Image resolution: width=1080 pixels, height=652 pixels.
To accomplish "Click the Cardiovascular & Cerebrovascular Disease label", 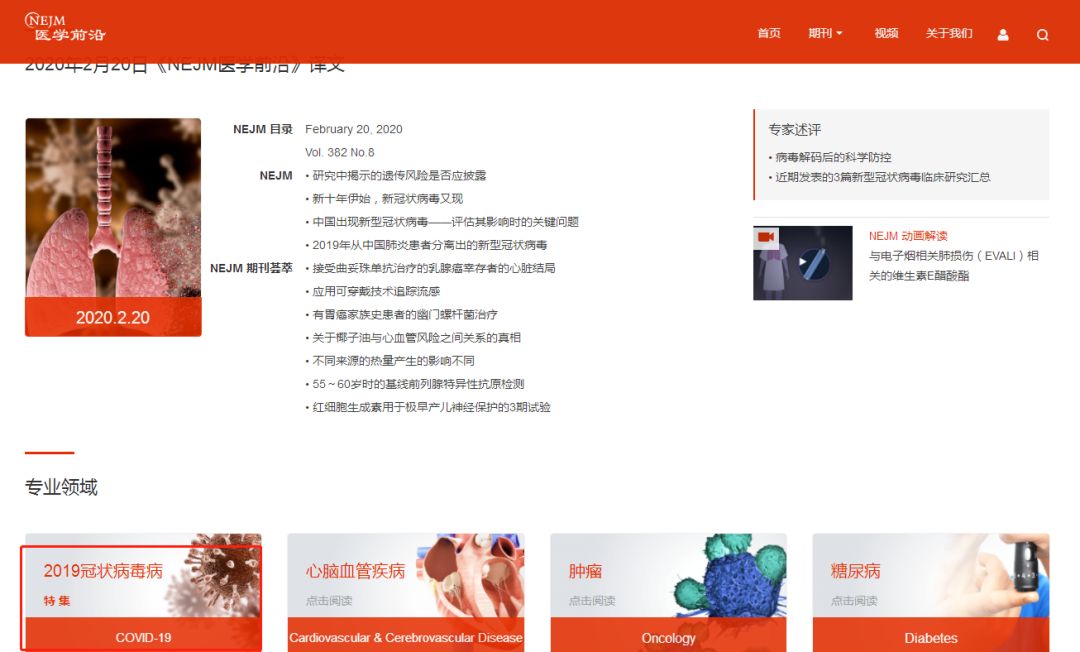I will coord(406,638).
